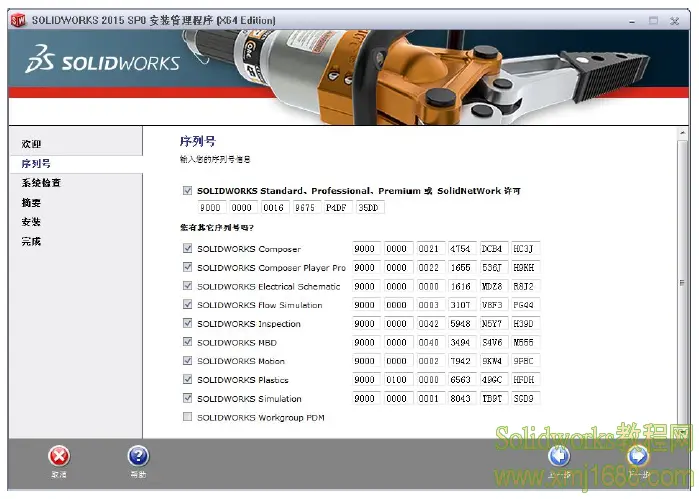This screenshot has width=699, height=499.
Task: Toggle the SOLIDWORKS Electrical Schematic checkbox
Action: 187,285
